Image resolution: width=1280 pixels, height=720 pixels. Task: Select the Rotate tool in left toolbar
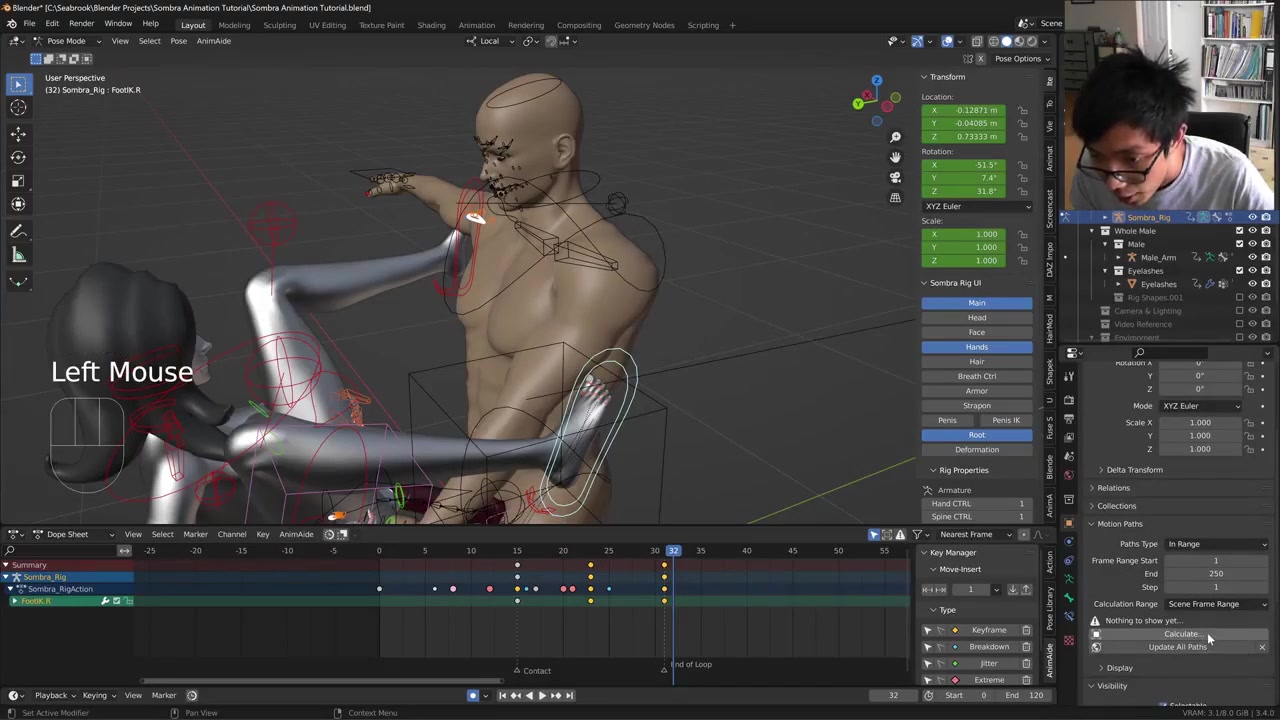(x=18, y=157)
